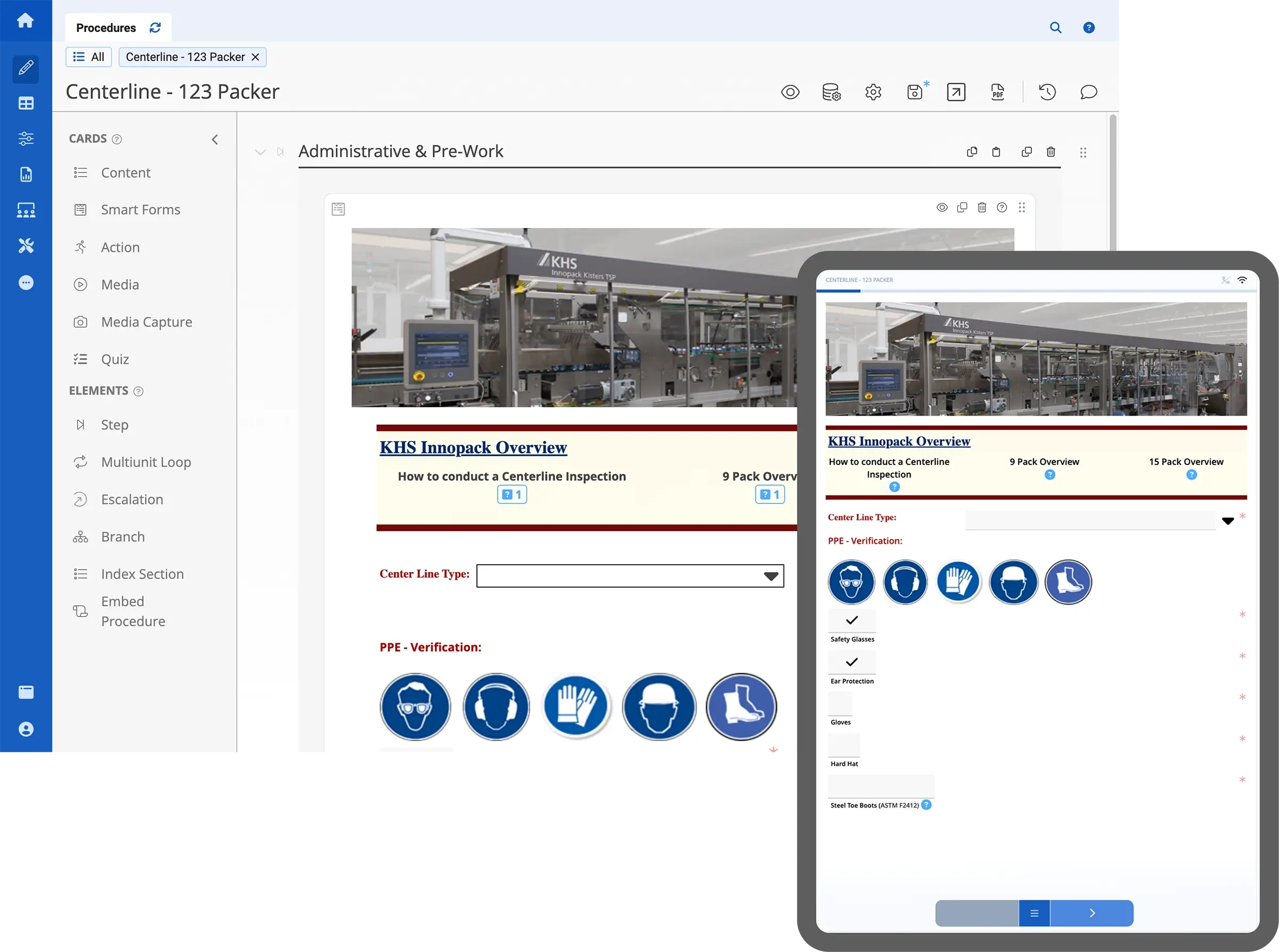1279x952 pixels.
Task: Open the more options bubble in sidebar
Action: (x=26, y=282)
